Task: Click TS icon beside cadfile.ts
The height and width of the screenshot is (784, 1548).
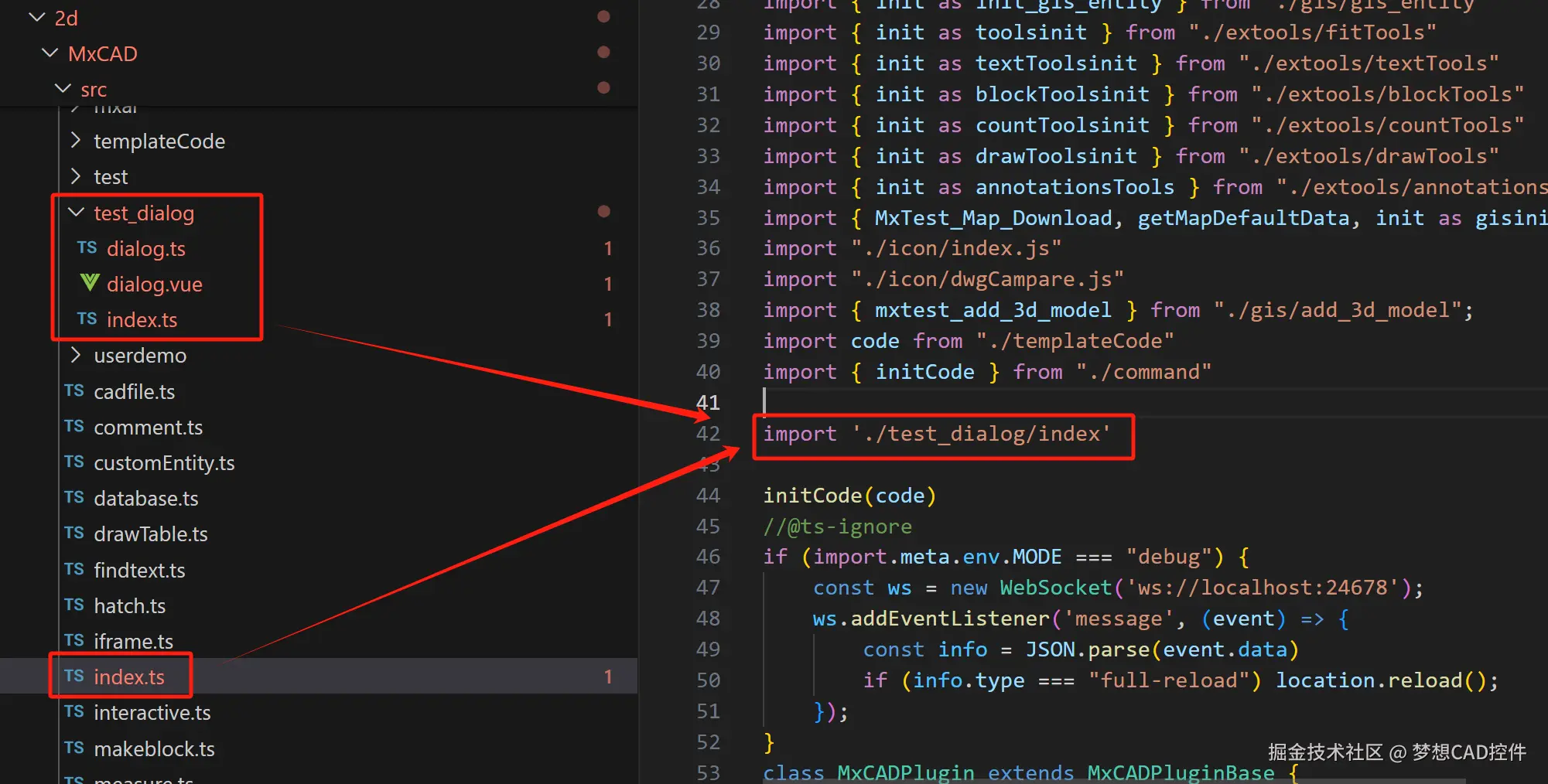Action: [74, 390]
